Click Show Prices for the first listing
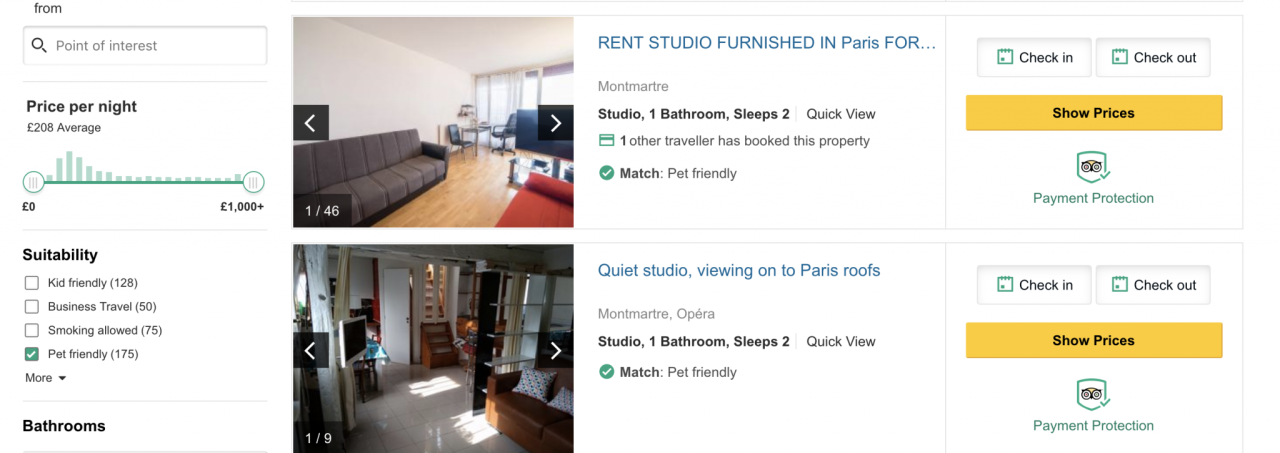The image size is (1280, 453). 1094,113
